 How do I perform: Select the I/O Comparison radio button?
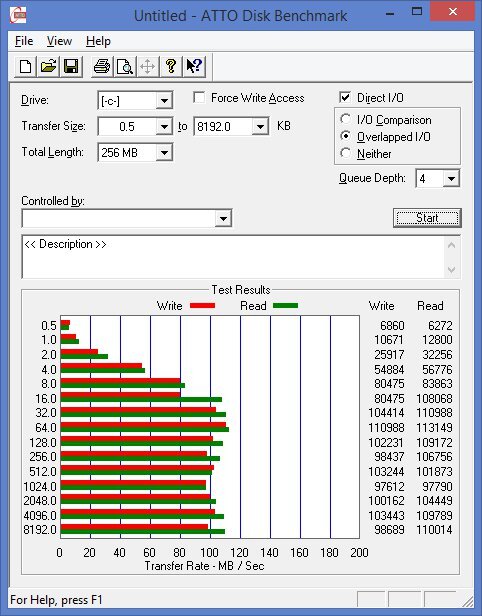click(345, 119)
